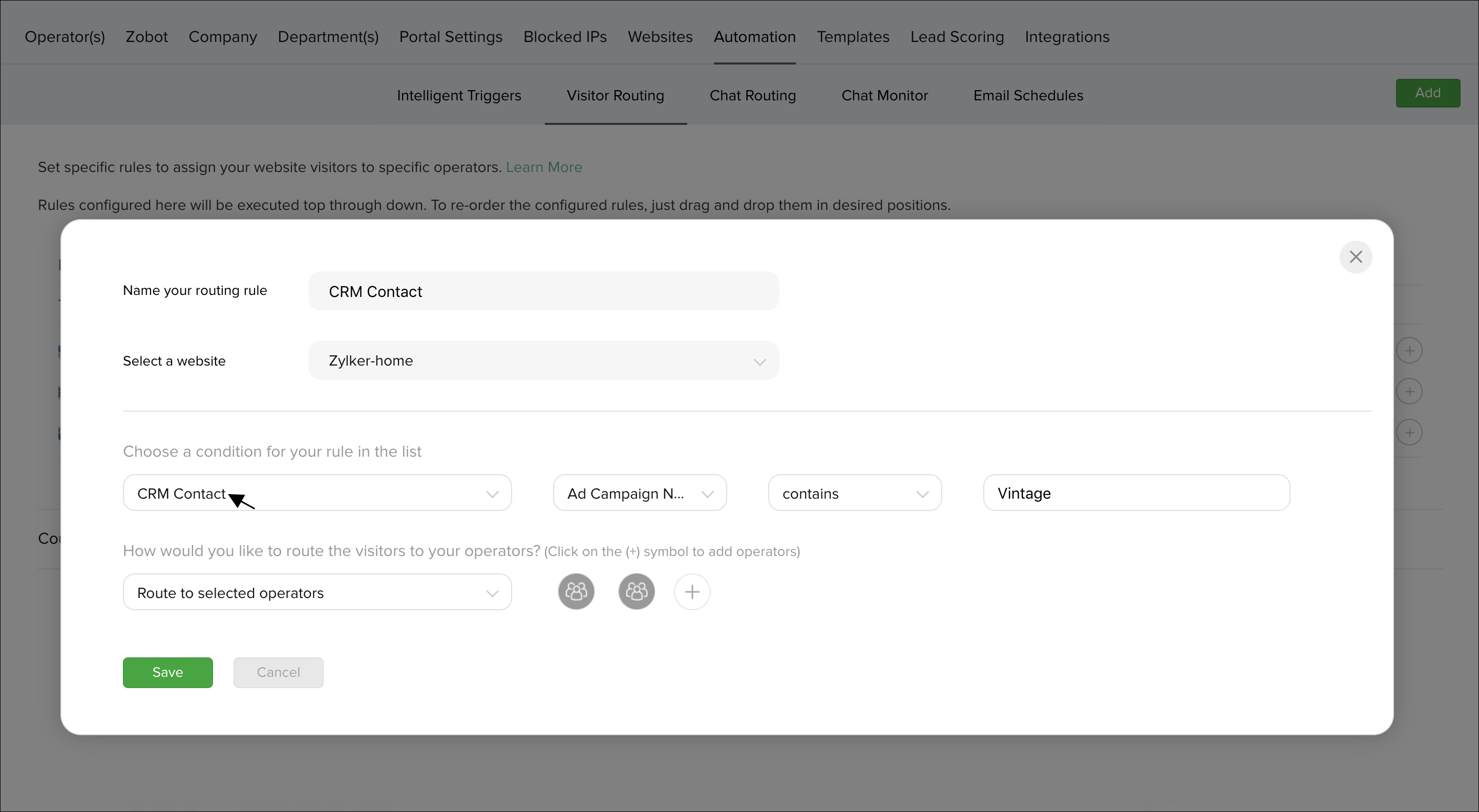Cancel the routing rule dialog
This screenshot has width=1479, height=812.
pyautogui.click(x=278, y=672)
